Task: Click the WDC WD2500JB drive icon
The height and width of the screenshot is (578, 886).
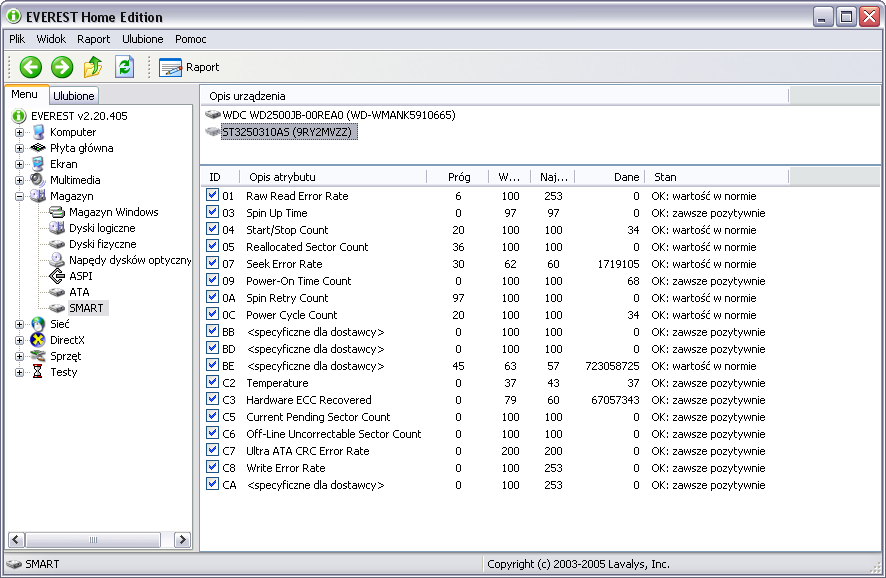Action: [212, 115]
